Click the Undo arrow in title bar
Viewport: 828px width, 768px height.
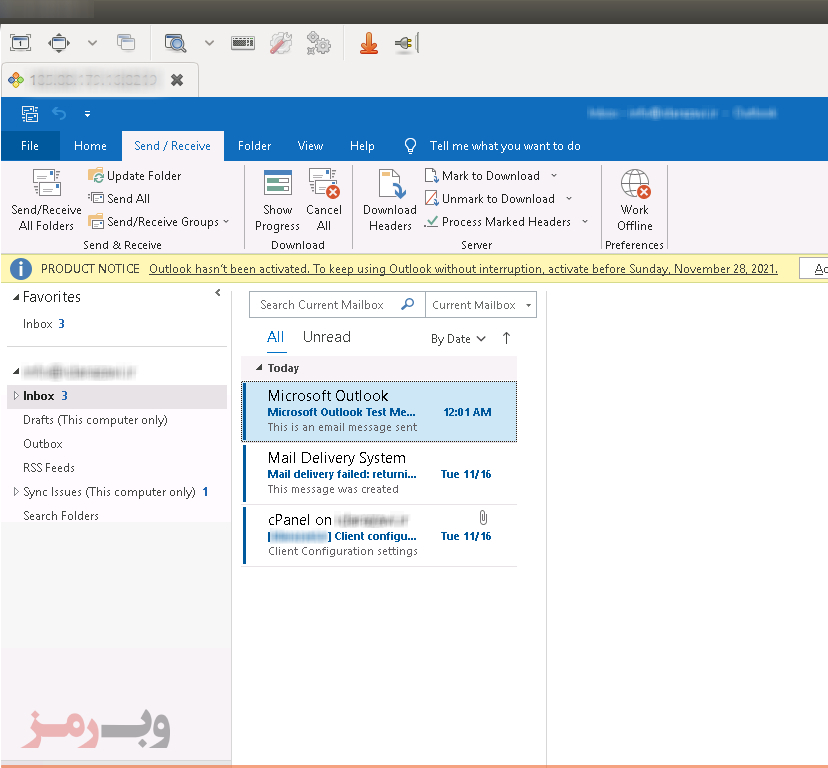pyautogui.click(x=59, y=114)
